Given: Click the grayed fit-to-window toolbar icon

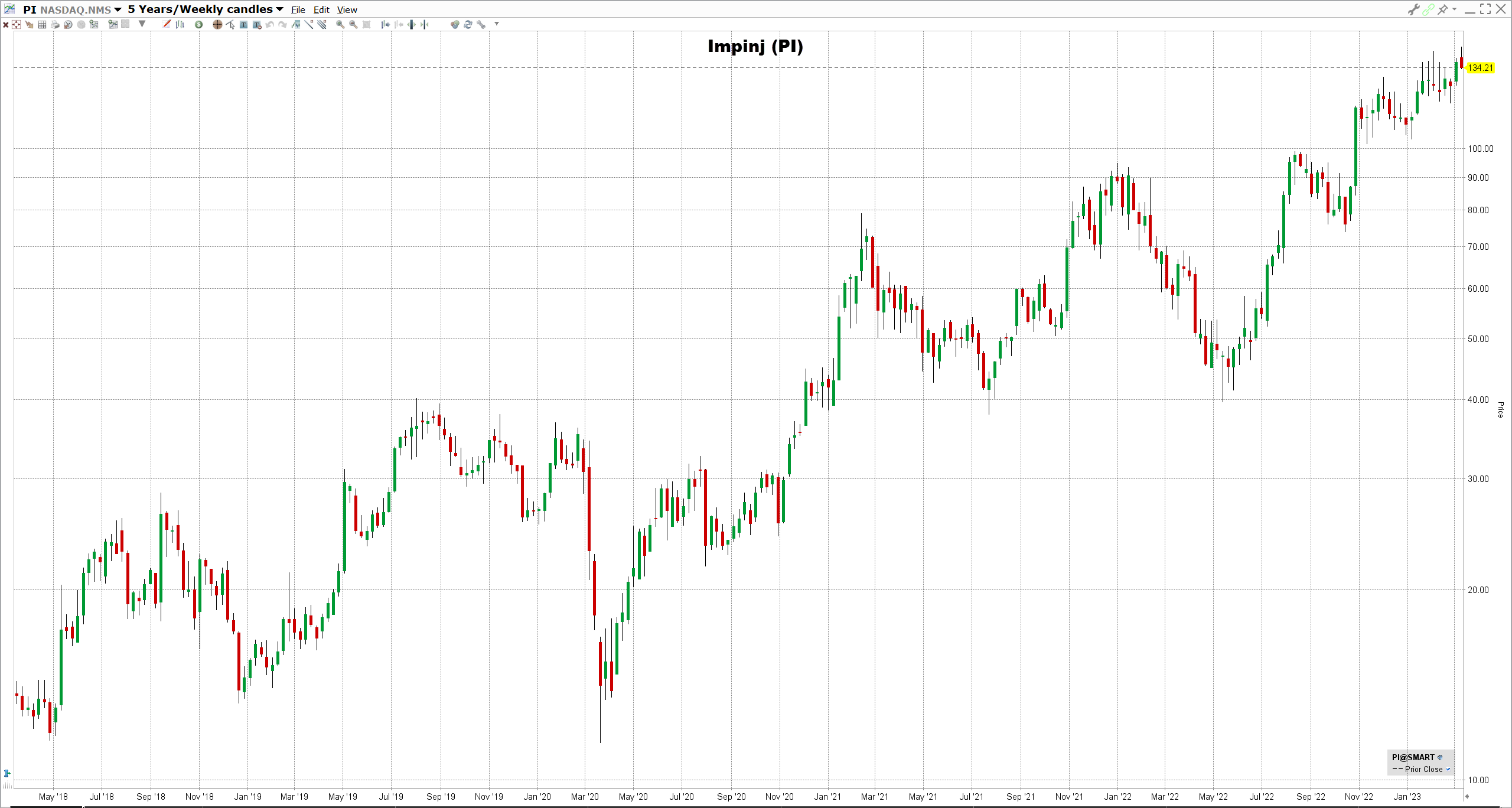Looking at the screenshot, I should click(366, 24).
